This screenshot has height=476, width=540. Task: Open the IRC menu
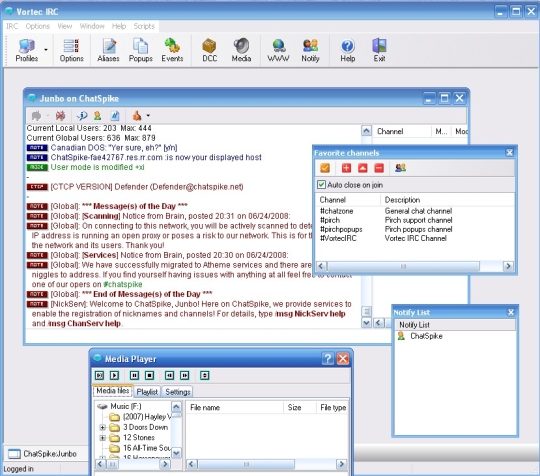[x=12, y=26]
